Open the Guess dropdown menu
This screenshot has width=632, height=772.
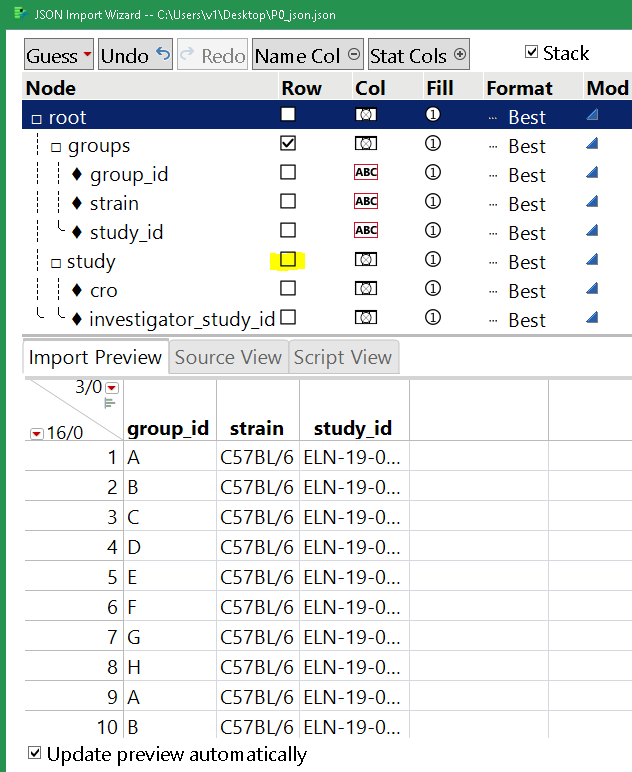59,56
